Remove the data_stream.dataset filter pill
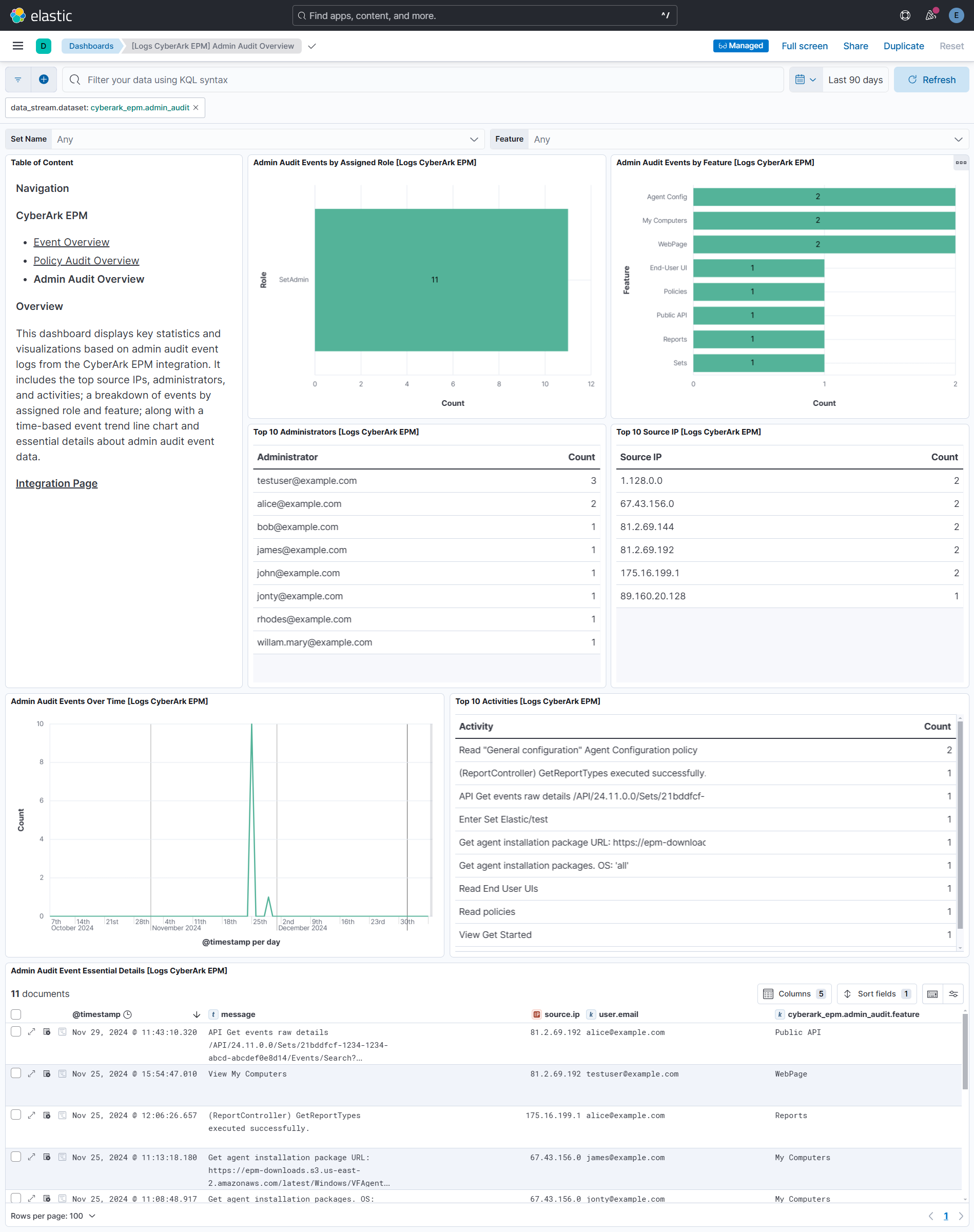 pyautogui.click(x=196, y=108)
